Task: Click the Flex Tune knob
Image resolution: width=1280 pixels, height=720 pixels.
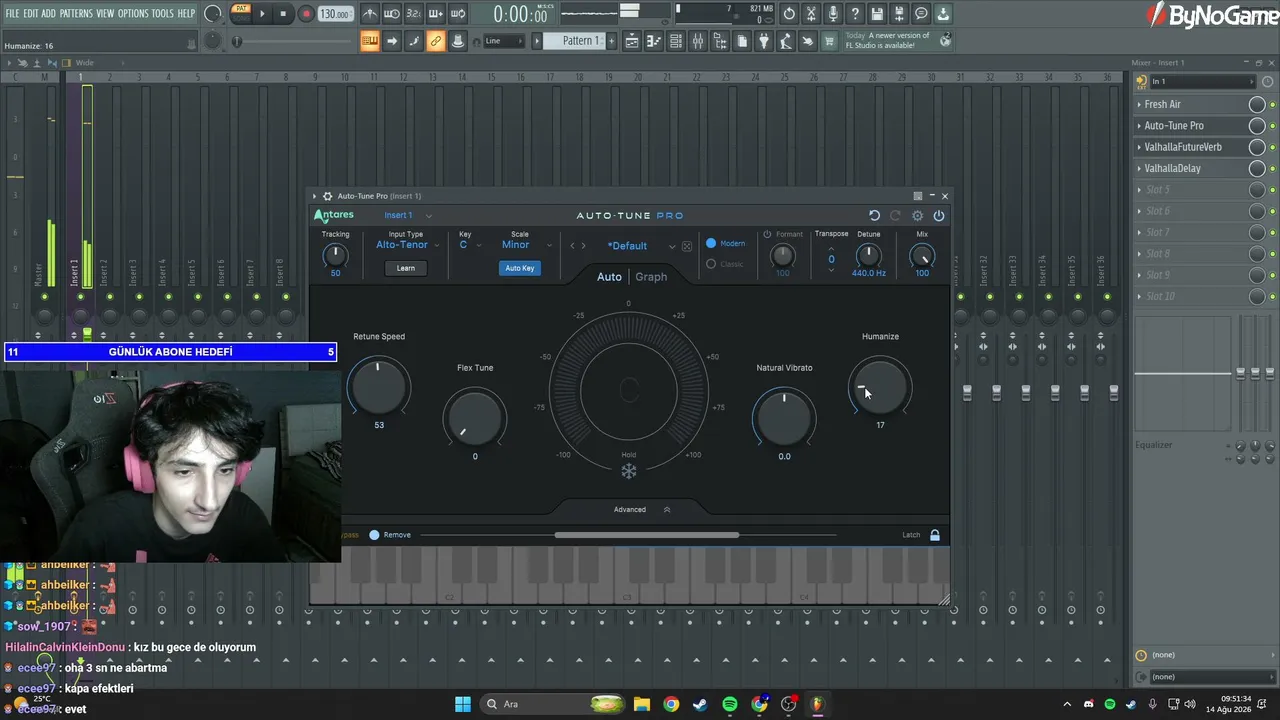Action: (475, 418)
